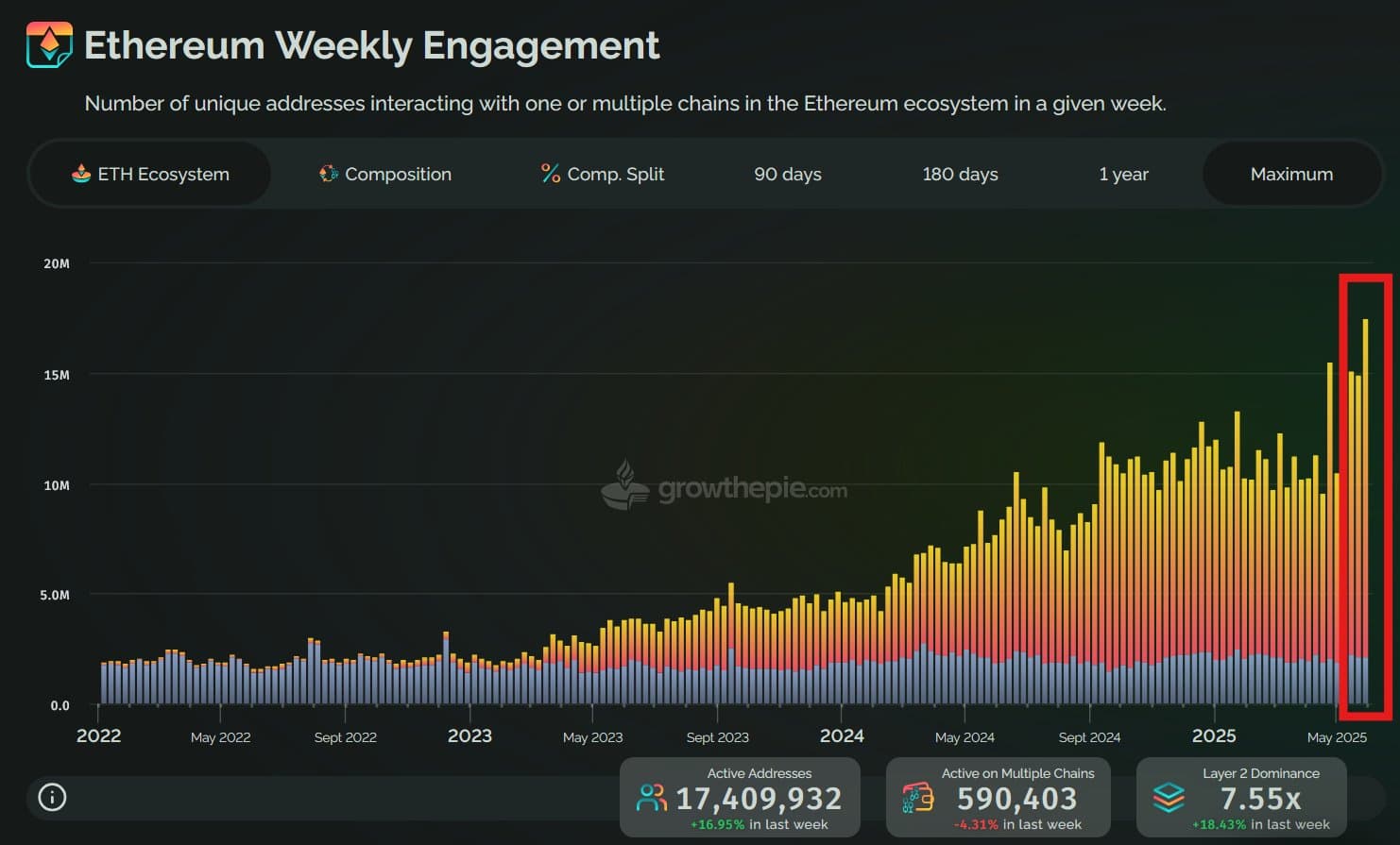Viewport: 1400px width, 845px height.
Task: Click the Active Addresses 17,409,932 card
Action: tap(740, 798)
